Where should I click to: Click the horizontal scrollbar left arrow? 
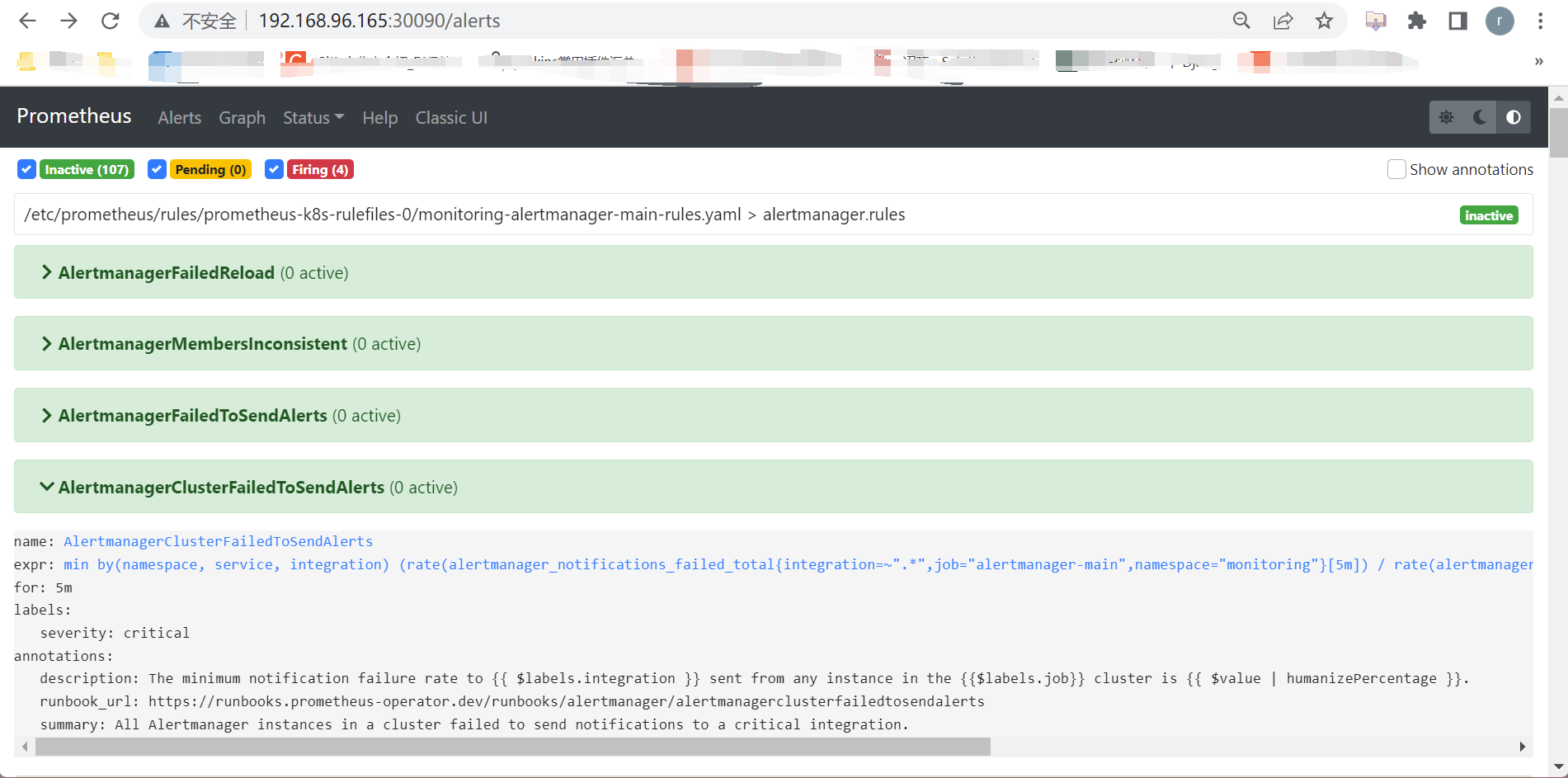point(25,747)
